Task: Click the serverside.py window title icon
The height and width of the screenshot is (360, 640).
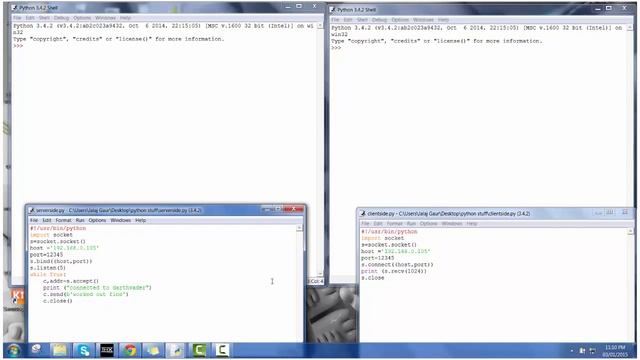Action: 31,210
